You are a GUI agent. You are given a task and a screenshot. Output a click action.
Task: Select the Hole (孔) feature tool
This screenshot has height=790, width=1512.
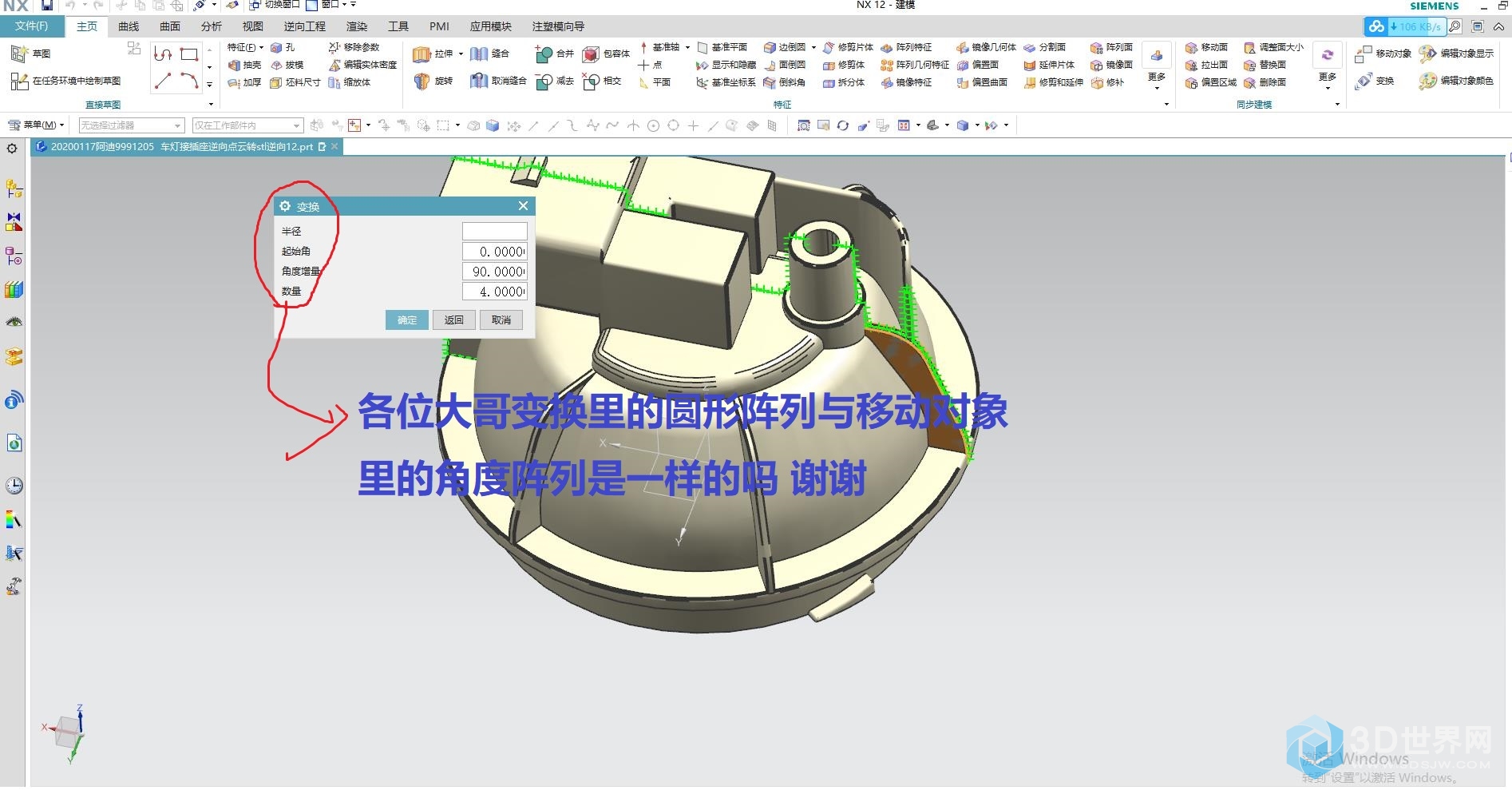click(x=283, y=48)
